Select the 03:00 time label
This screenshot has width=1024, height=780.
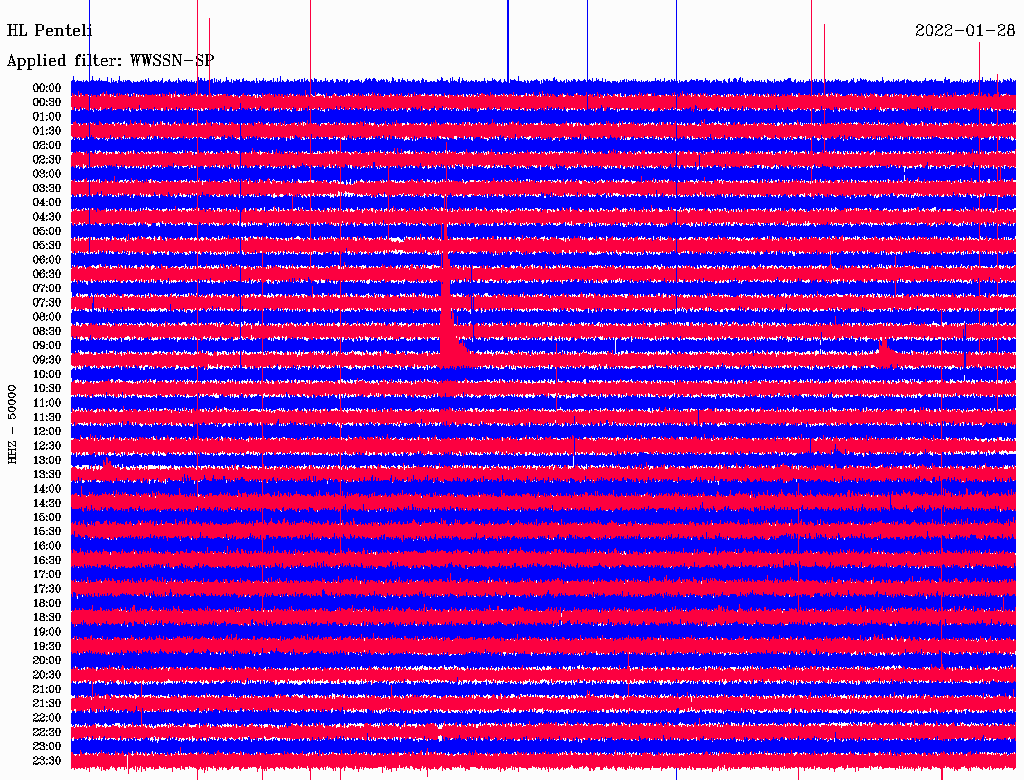47,174
